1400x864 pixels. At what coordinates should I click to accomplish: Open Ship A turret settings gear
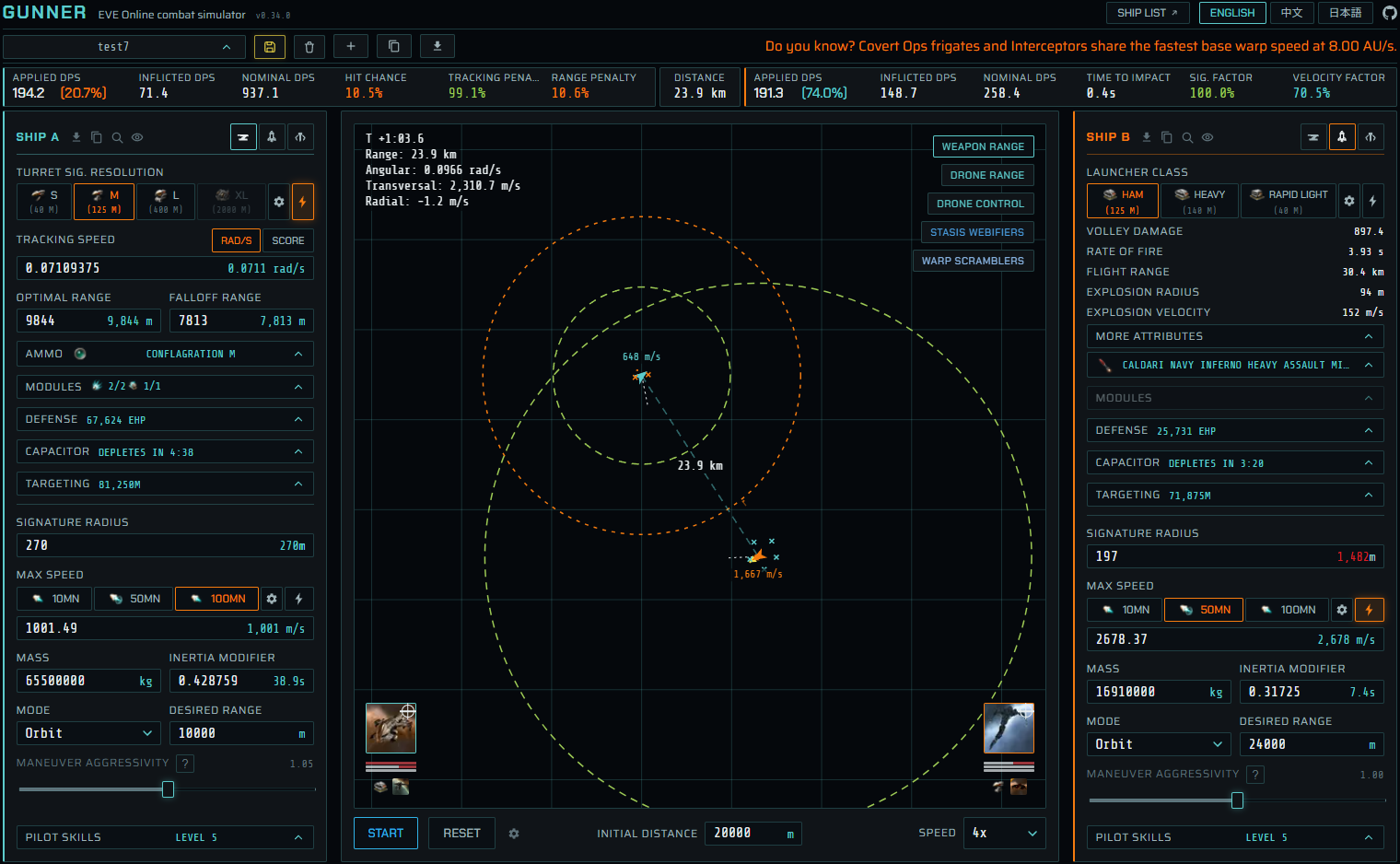click(279, 202)
